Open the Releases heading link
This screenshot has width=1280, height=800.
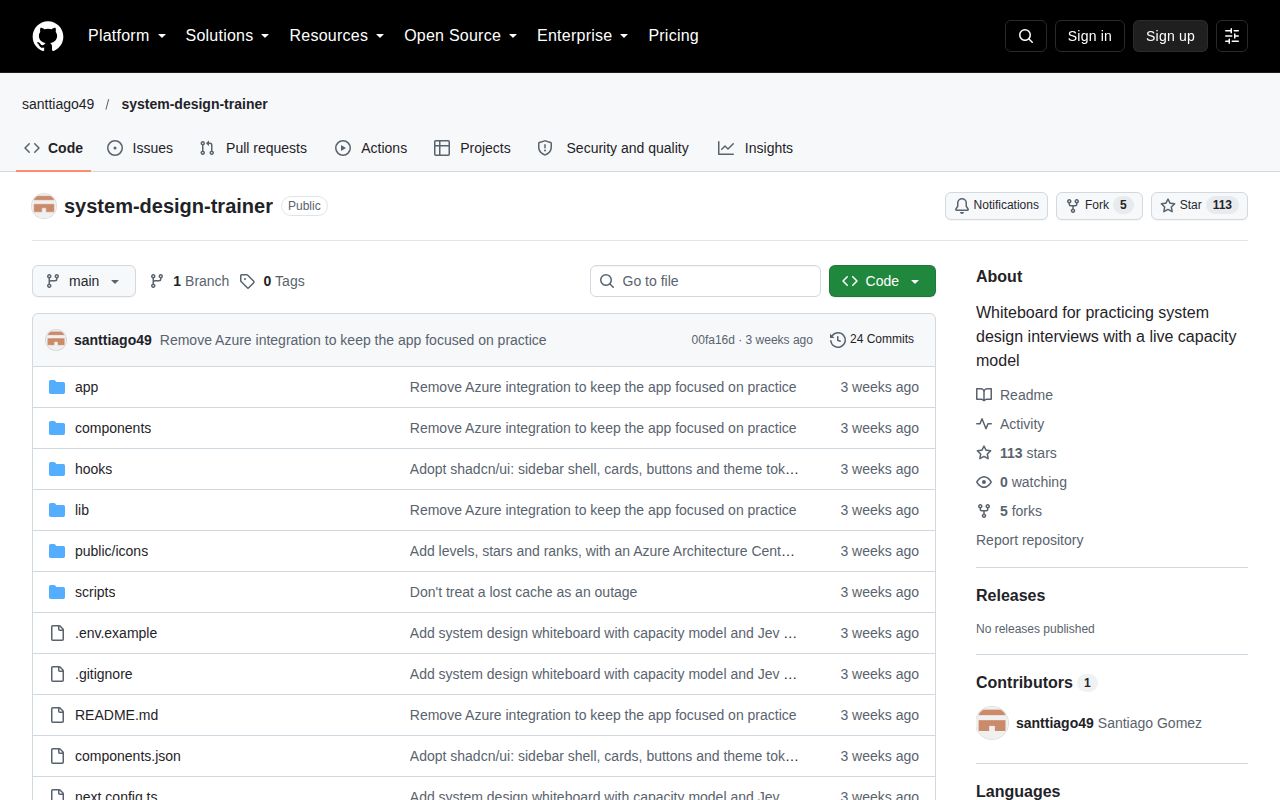coord(1010,595)
